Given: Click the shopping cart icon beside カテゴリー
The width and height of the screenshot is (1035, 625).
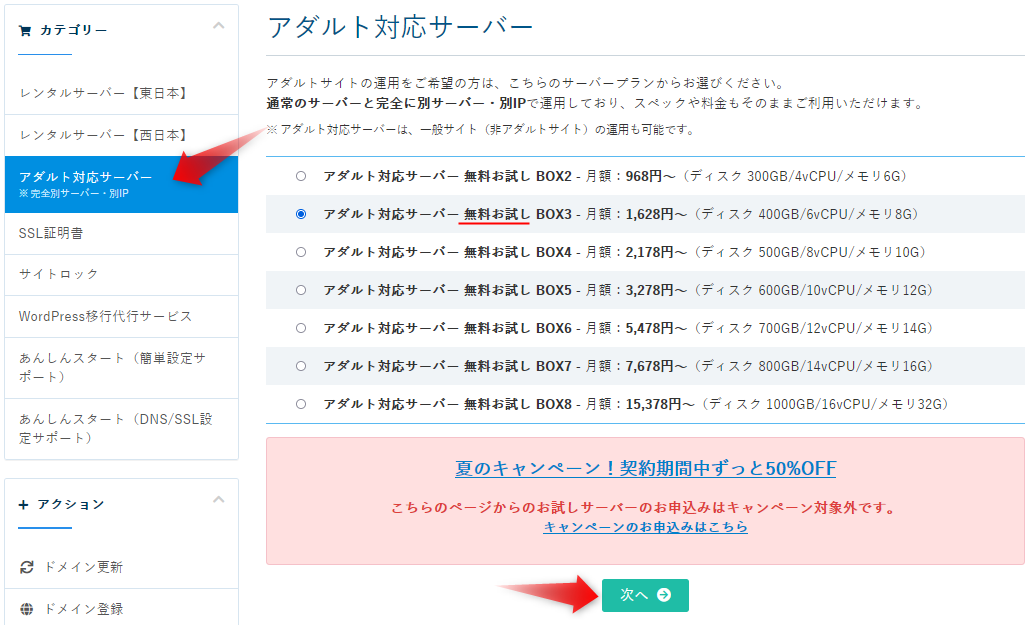Looking at the screenshot, I should tap(25, 30).
